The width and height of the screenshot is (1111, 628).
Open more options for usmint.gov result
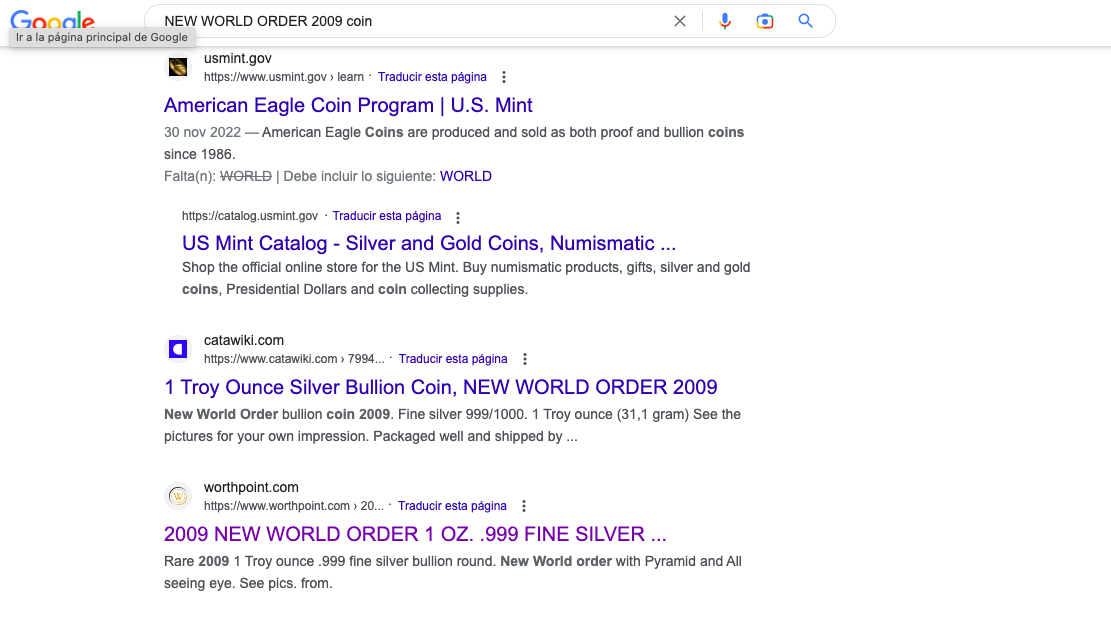coord(504,77)
